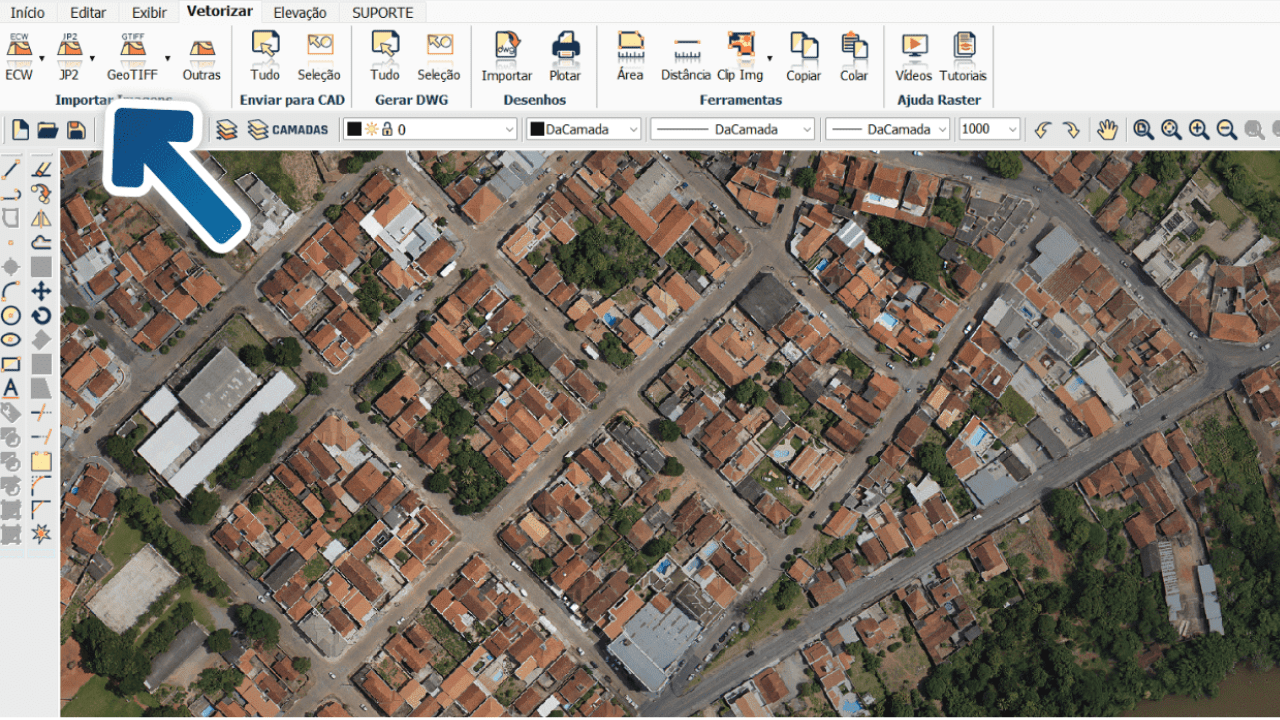Open the Tutoriais help

pos(963,56)
